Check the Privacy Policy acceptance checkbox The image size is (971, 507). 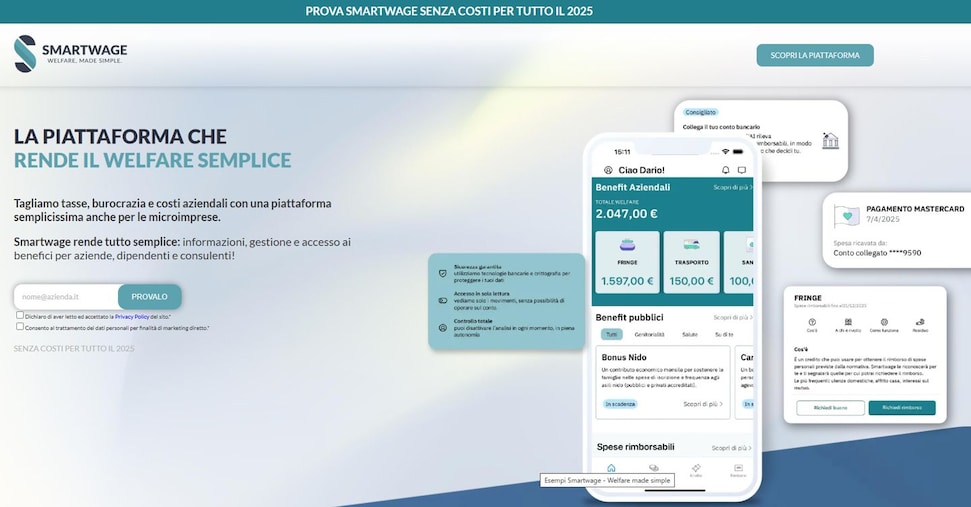20,315
